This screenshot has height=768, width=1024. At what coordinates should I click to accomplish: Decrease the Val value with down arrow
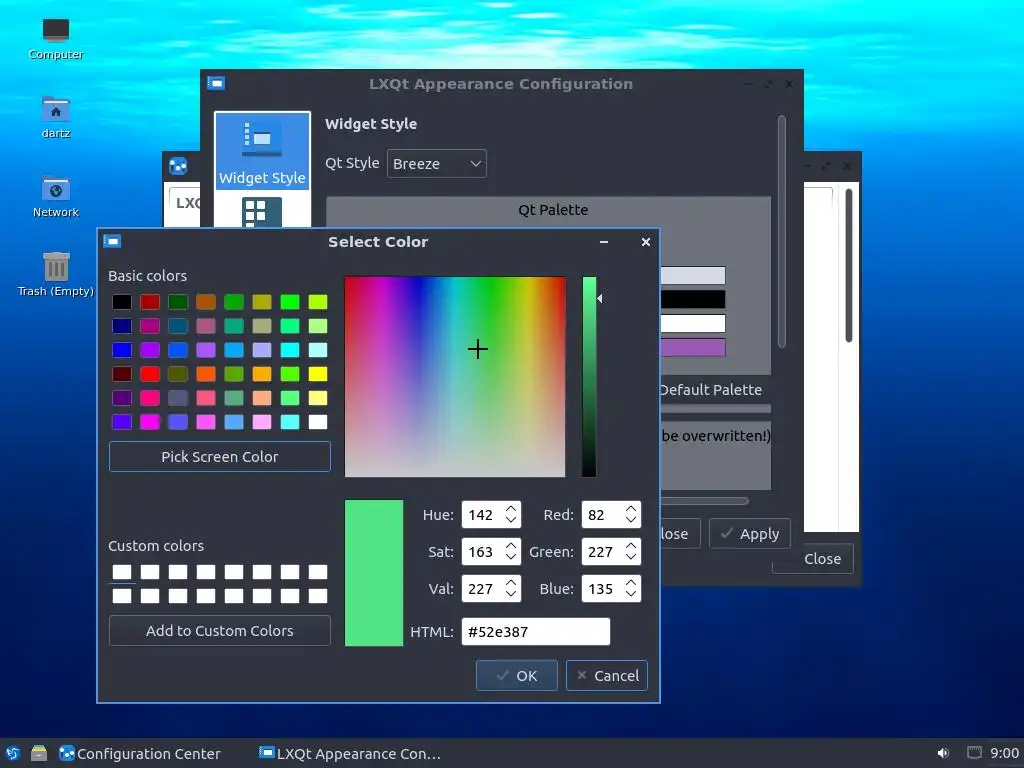tap(511, 595)
